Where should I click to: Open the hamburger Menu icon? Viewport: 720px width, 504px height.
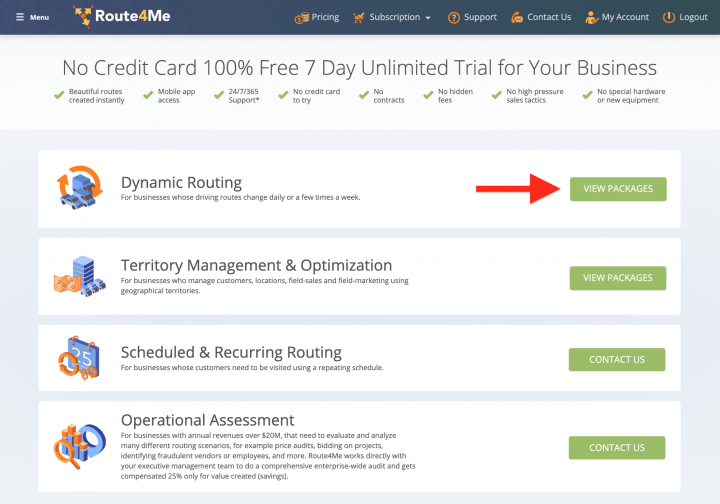click(x=20, y=17)
